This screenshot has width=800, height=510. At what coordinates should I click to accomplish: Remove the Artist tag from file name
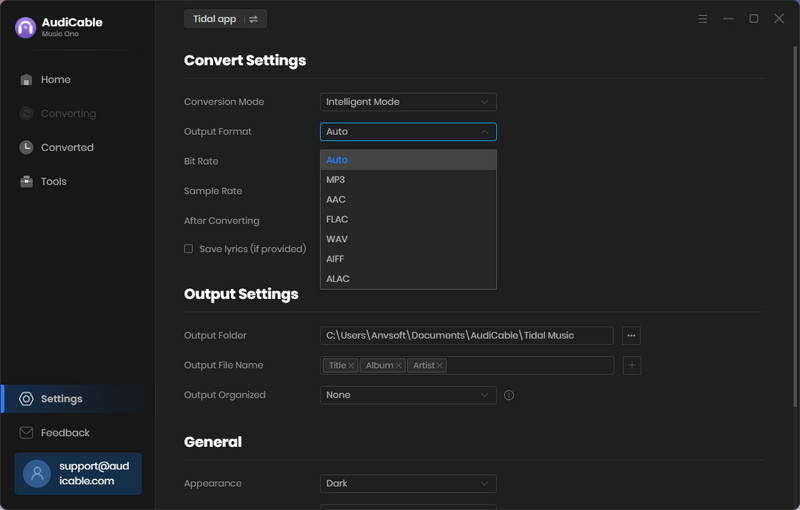pos(439,366)
